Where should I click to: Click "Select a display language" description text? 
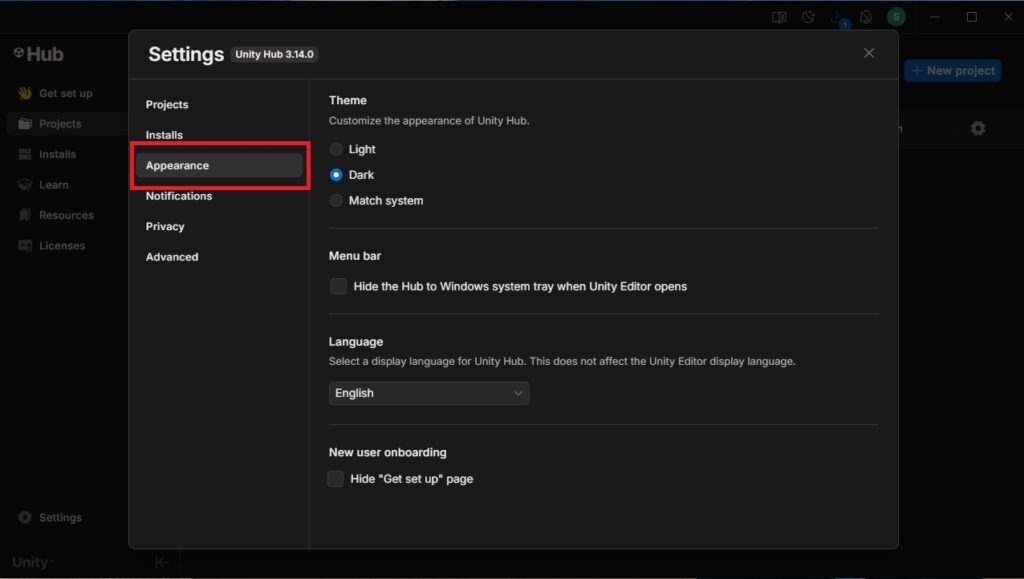(x=562, y=361)
